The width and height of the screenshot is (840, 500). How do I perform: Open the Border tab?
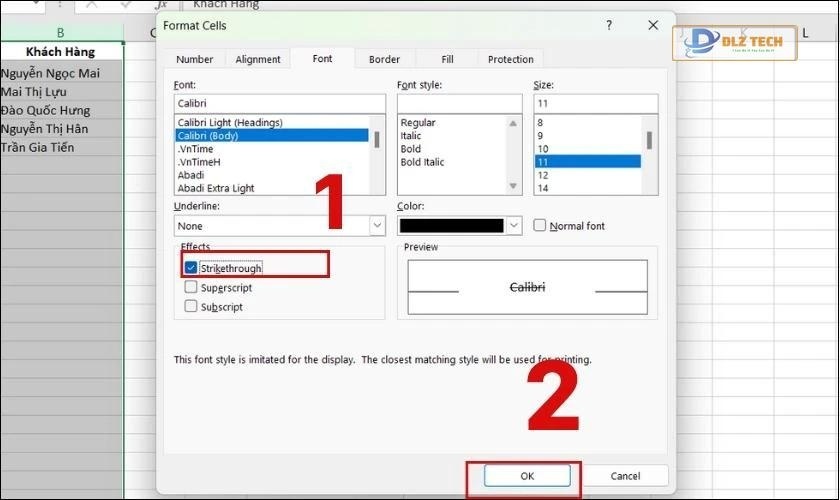tap(384, 60)
